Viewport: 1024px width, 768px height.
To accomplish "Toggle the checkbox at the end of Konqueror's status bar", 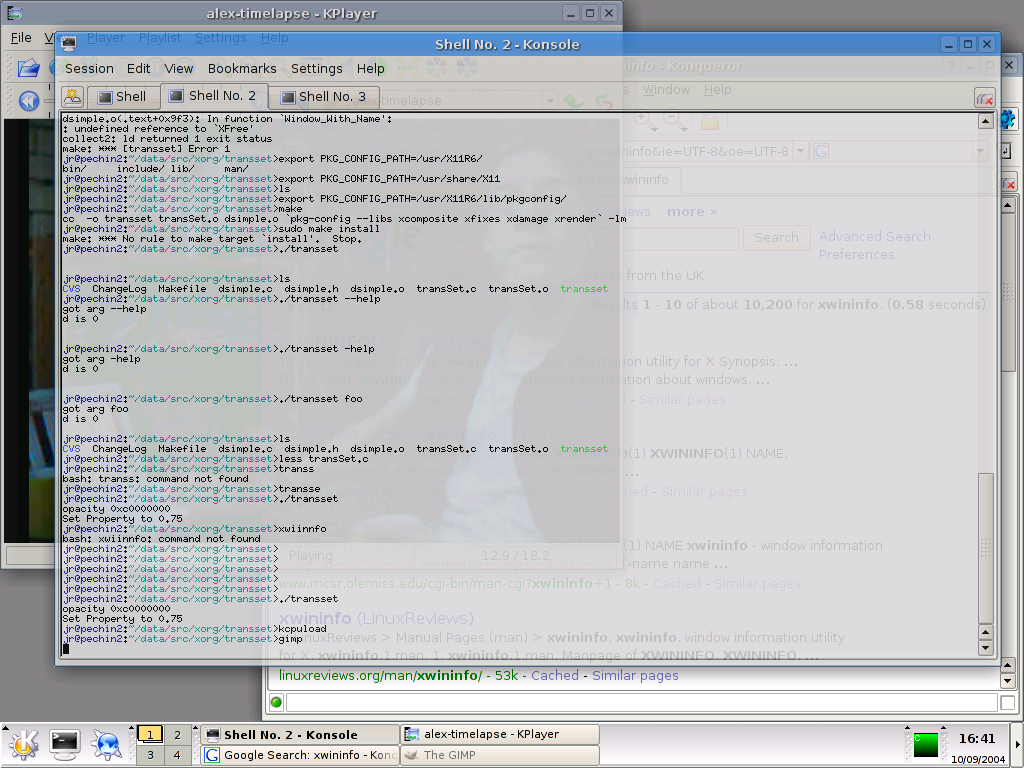I will tap(1008, 703).
